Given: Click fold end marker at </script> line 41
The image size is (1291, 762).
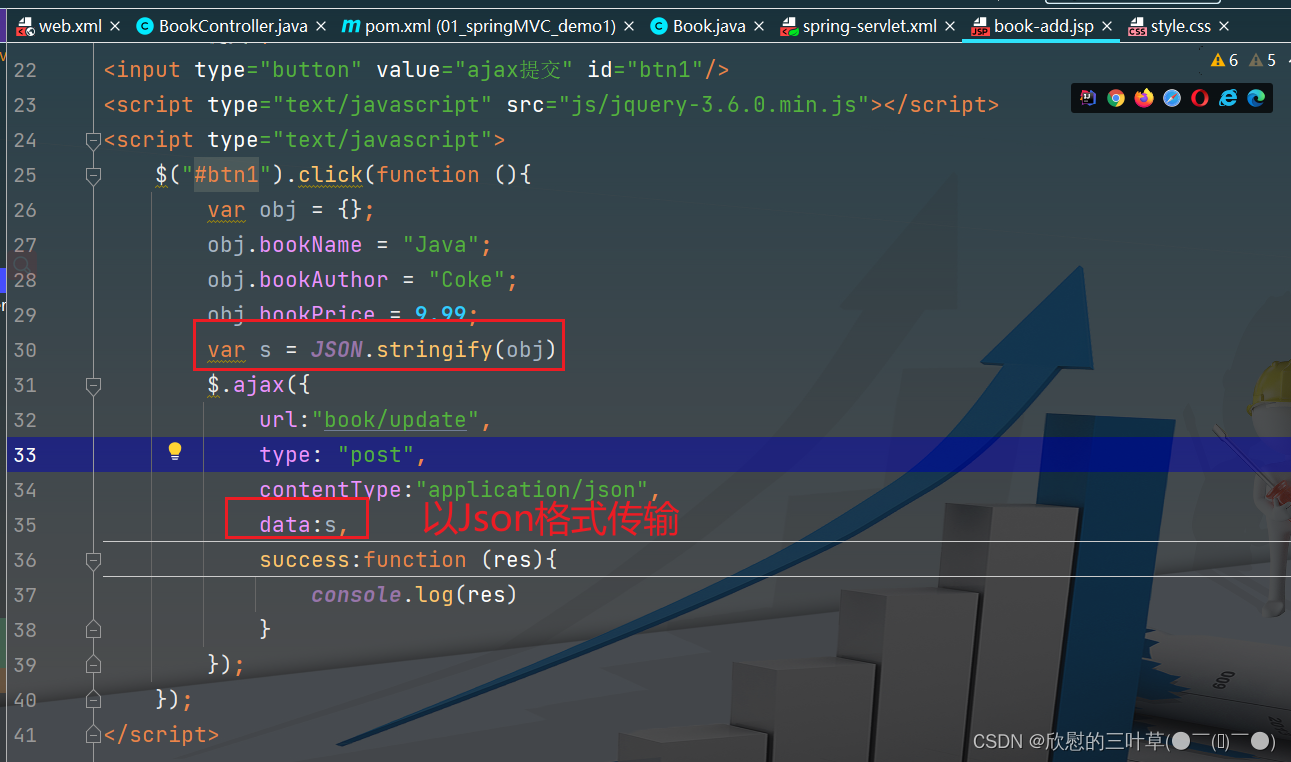Looking at the screenshot, I should [x=93, y=734].
